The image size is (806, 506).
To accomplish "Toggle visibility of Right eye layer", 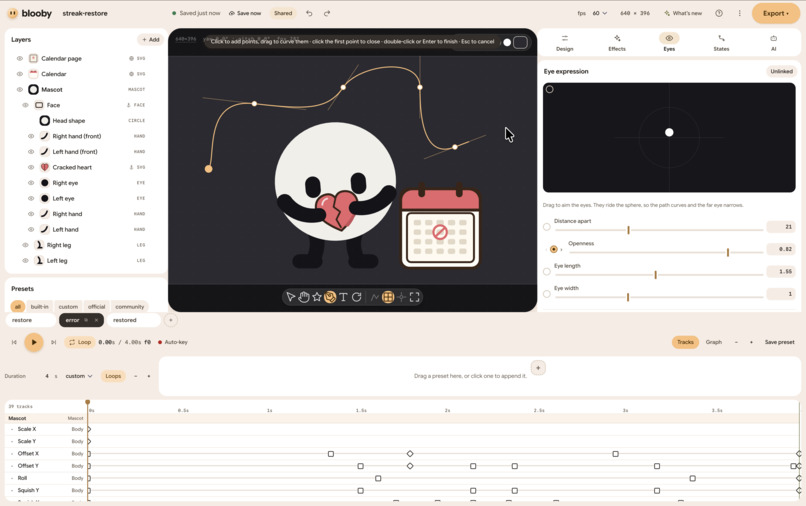I will 31,183.
